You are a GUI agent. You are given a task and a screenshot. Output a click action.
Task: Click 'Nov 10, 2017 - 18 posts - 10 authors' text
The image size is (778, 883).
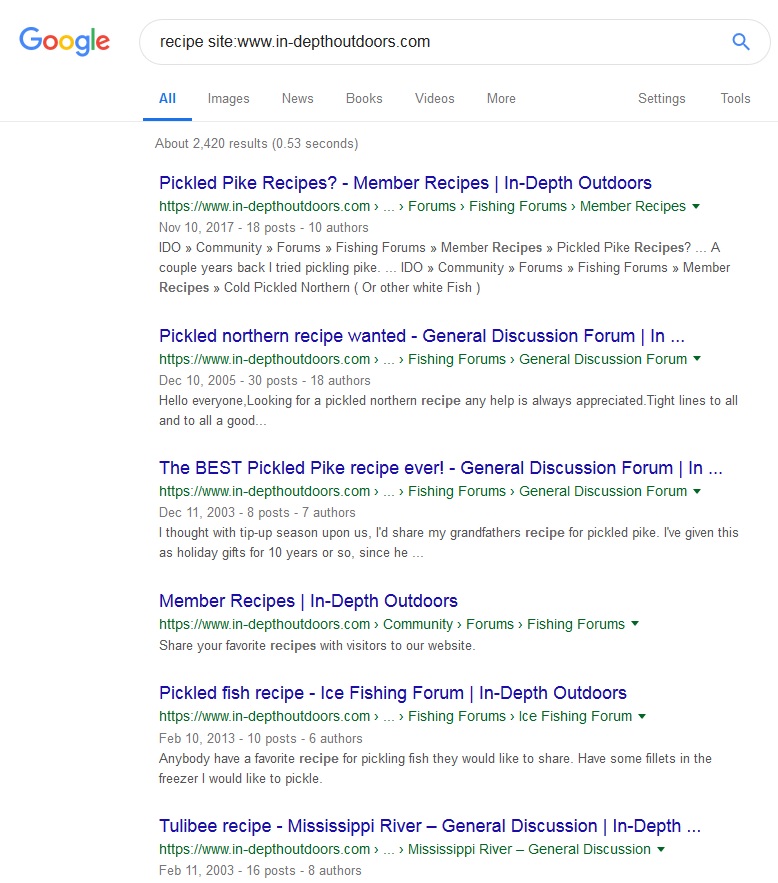click(263, 228)
